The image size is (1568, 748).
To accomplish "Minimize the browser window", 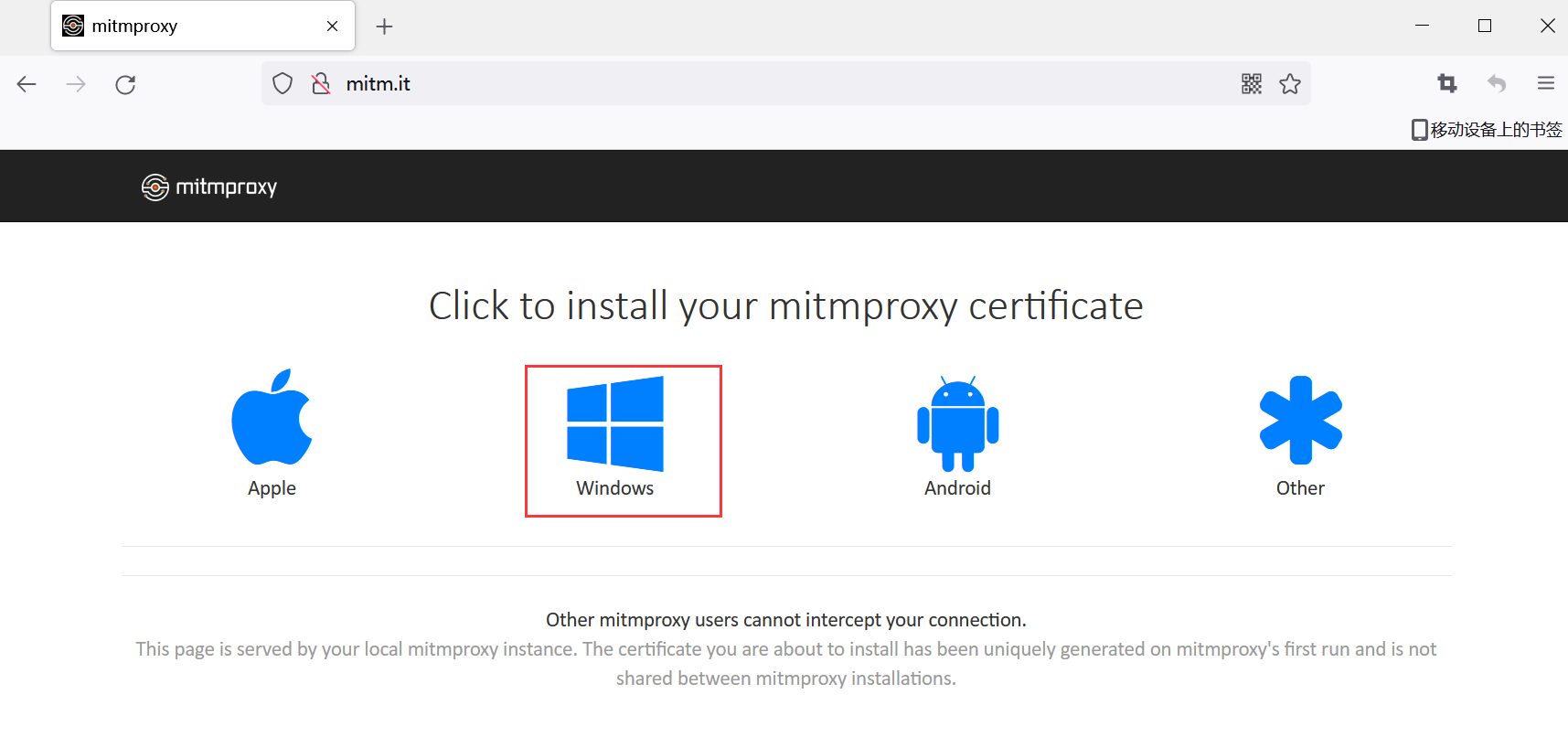I will pos(1423,26).
